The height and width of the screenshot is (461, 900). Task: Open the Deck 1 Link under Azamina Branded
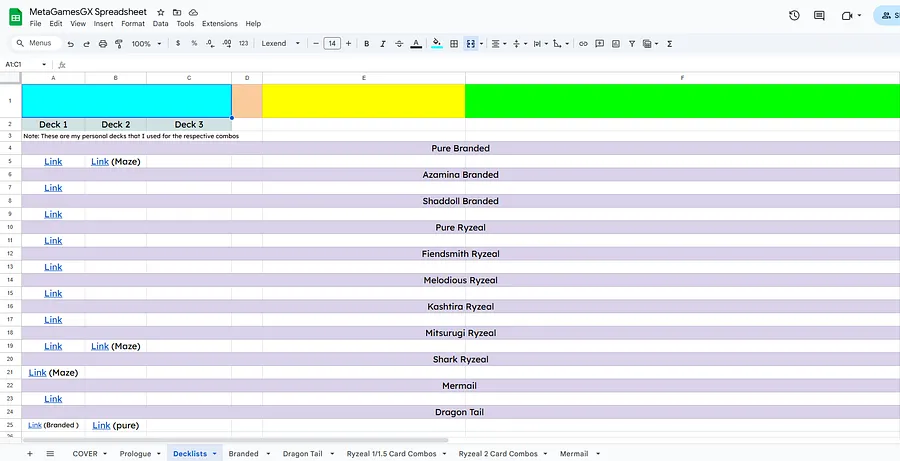tap(53, 188)
